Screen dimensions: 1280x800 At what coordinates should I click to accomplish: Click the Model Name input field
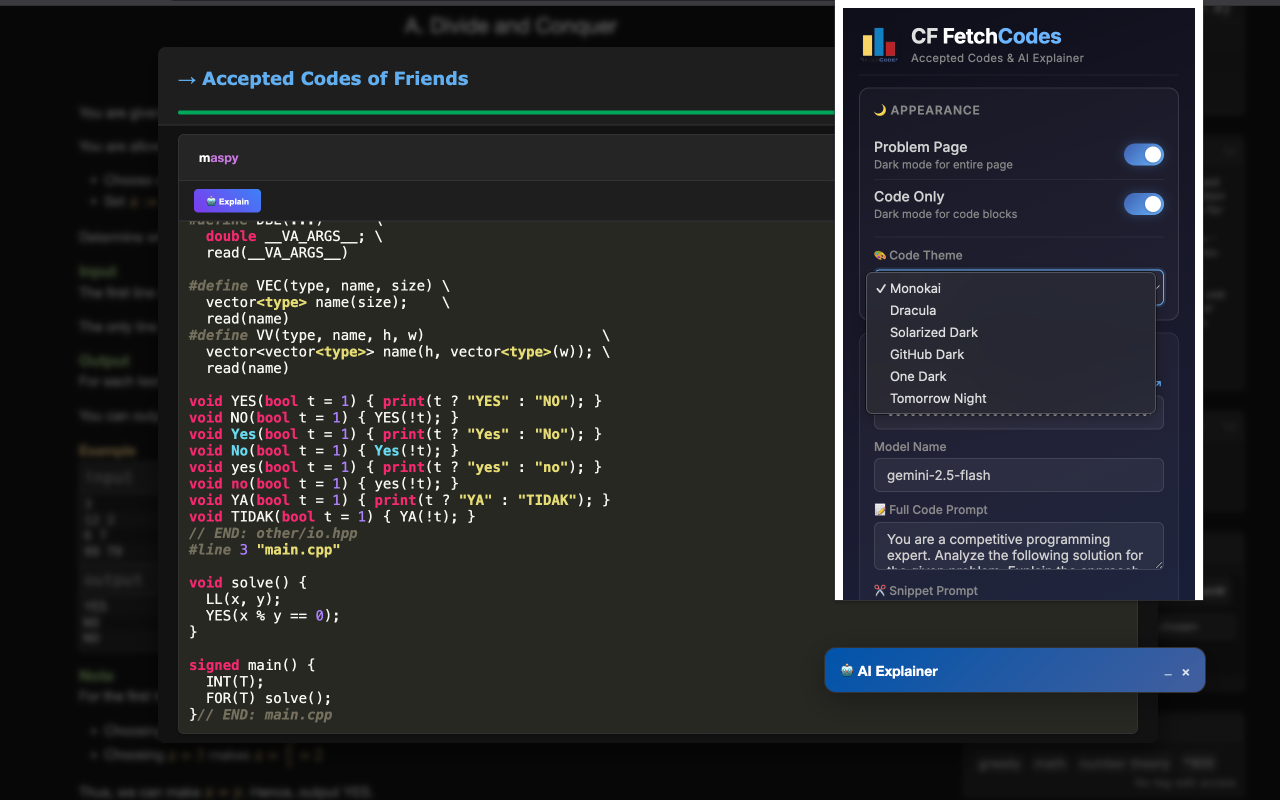pos(1018,475)
